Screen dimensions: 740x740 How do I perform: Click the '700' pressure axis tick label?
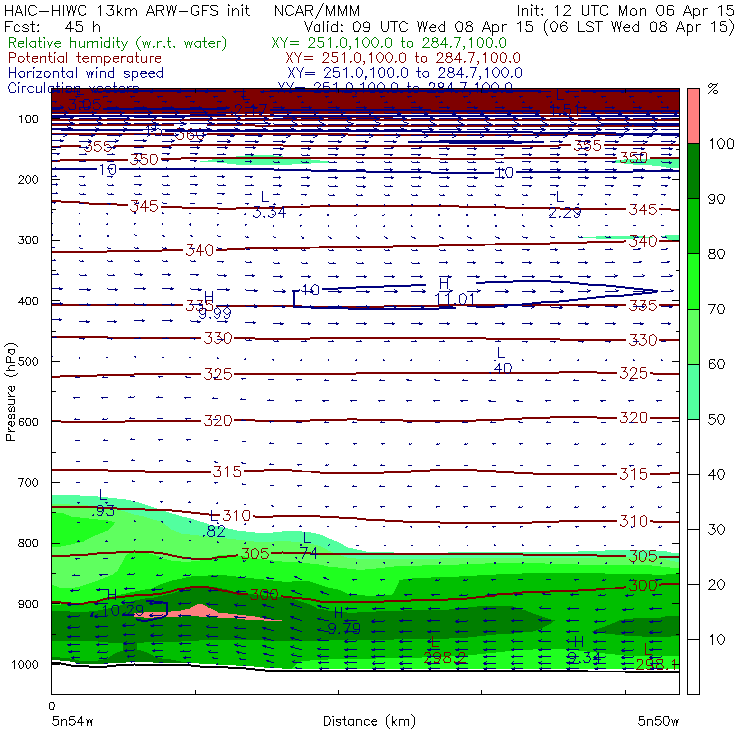pos(28,482)
